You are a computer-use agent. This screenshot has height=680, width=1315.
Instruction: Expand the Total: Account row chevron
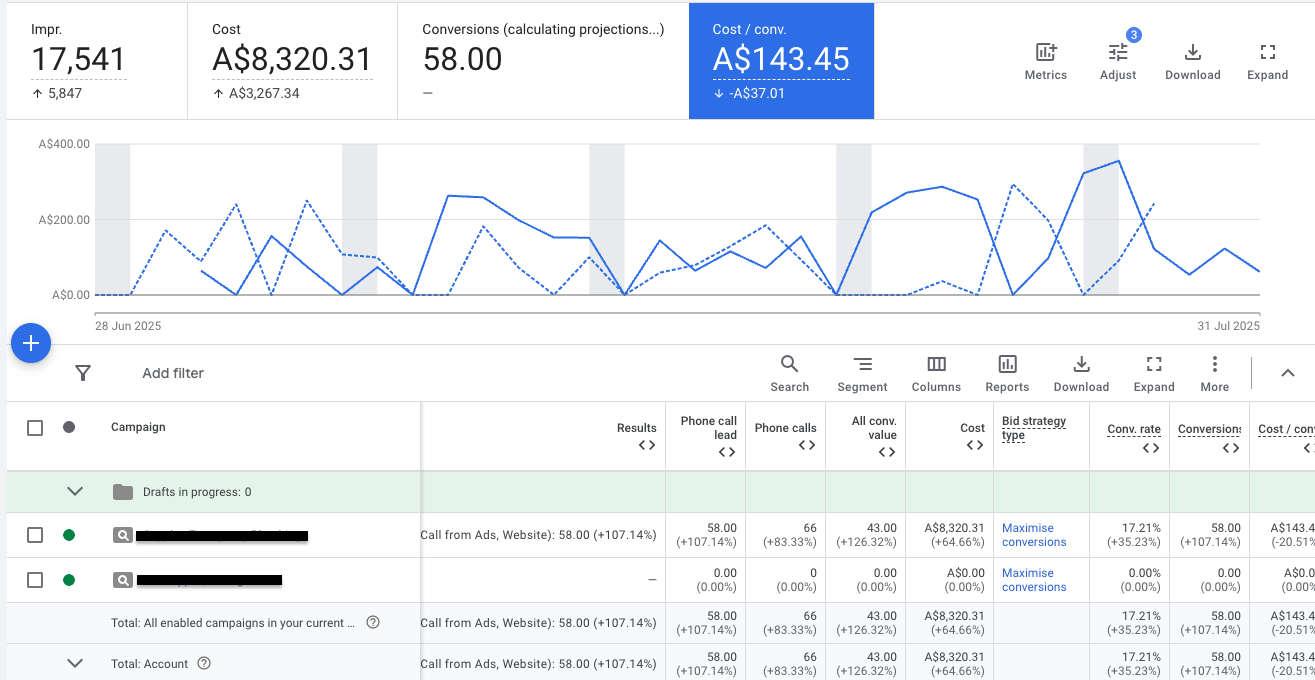point(74,663)
